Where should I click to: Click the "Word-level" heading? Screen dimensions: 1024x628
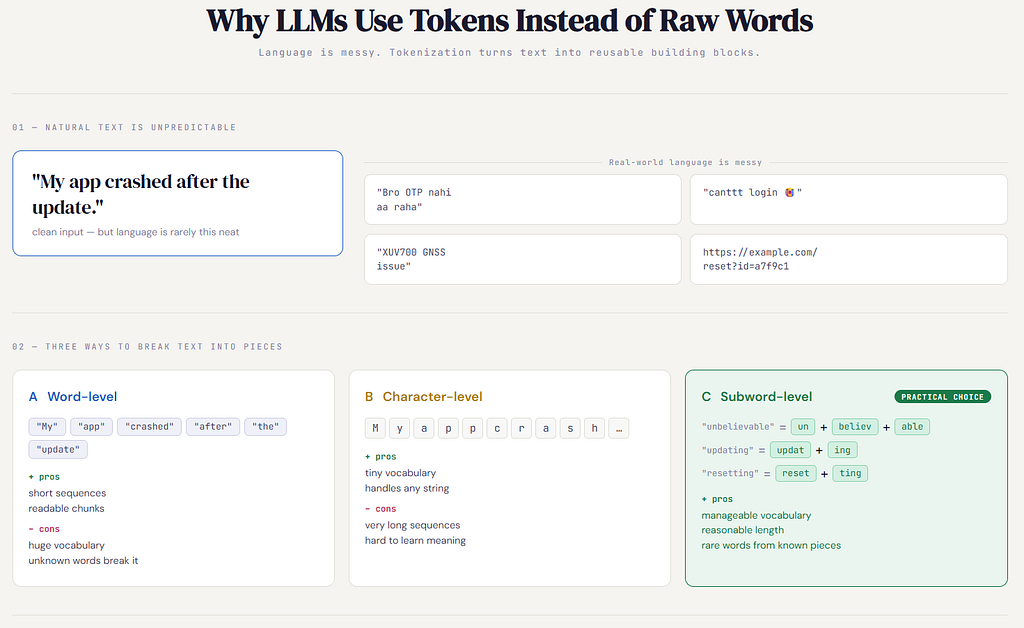[82, 396]
